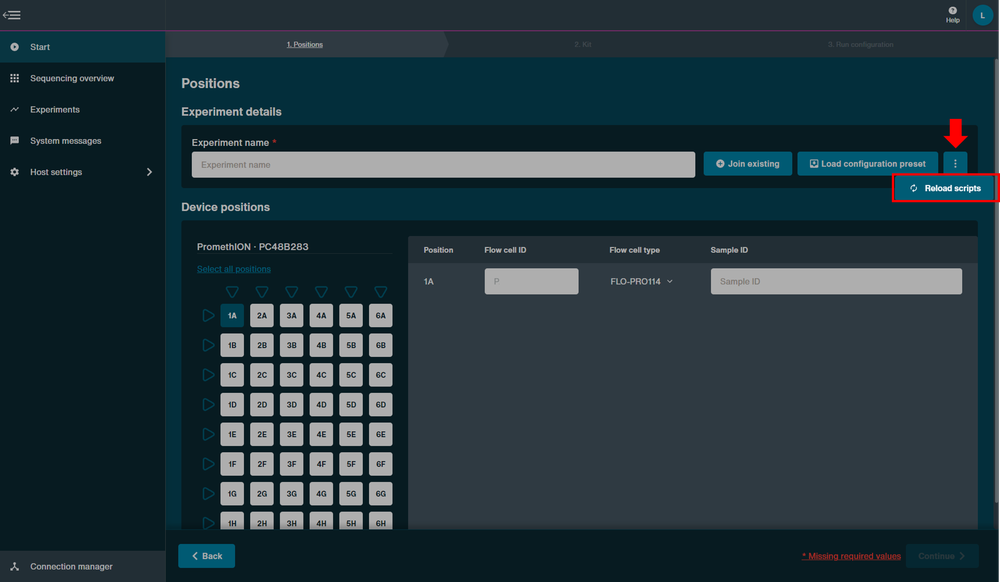The width and height of the screenshot is (1000, 582).
Task: Select row G with its triangle arrow
Action: click(208, 493)
